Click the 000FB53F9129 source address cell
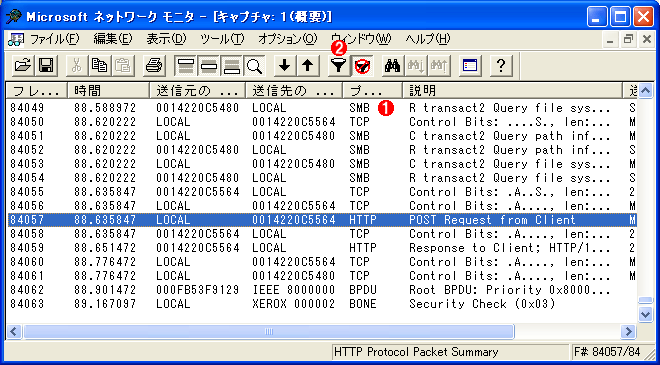660x365 pixels. point(197,290)
